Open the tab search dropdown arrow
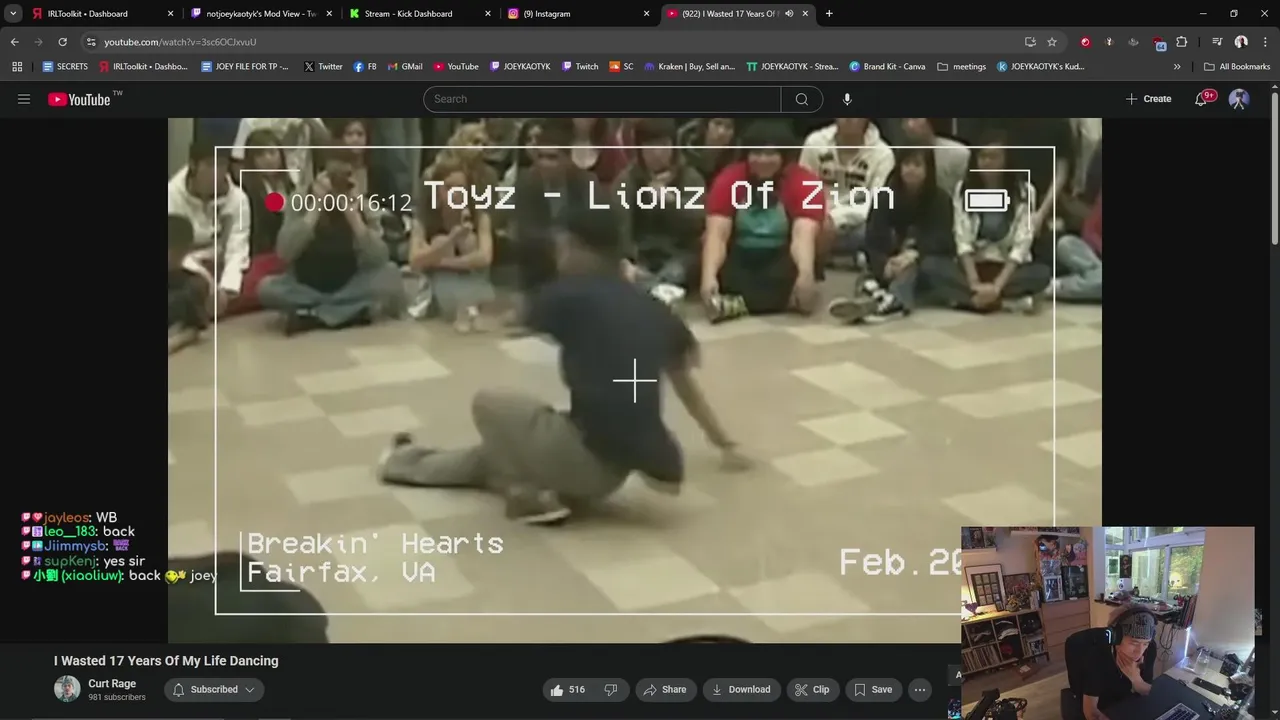1280x720 pixels. 13,13
